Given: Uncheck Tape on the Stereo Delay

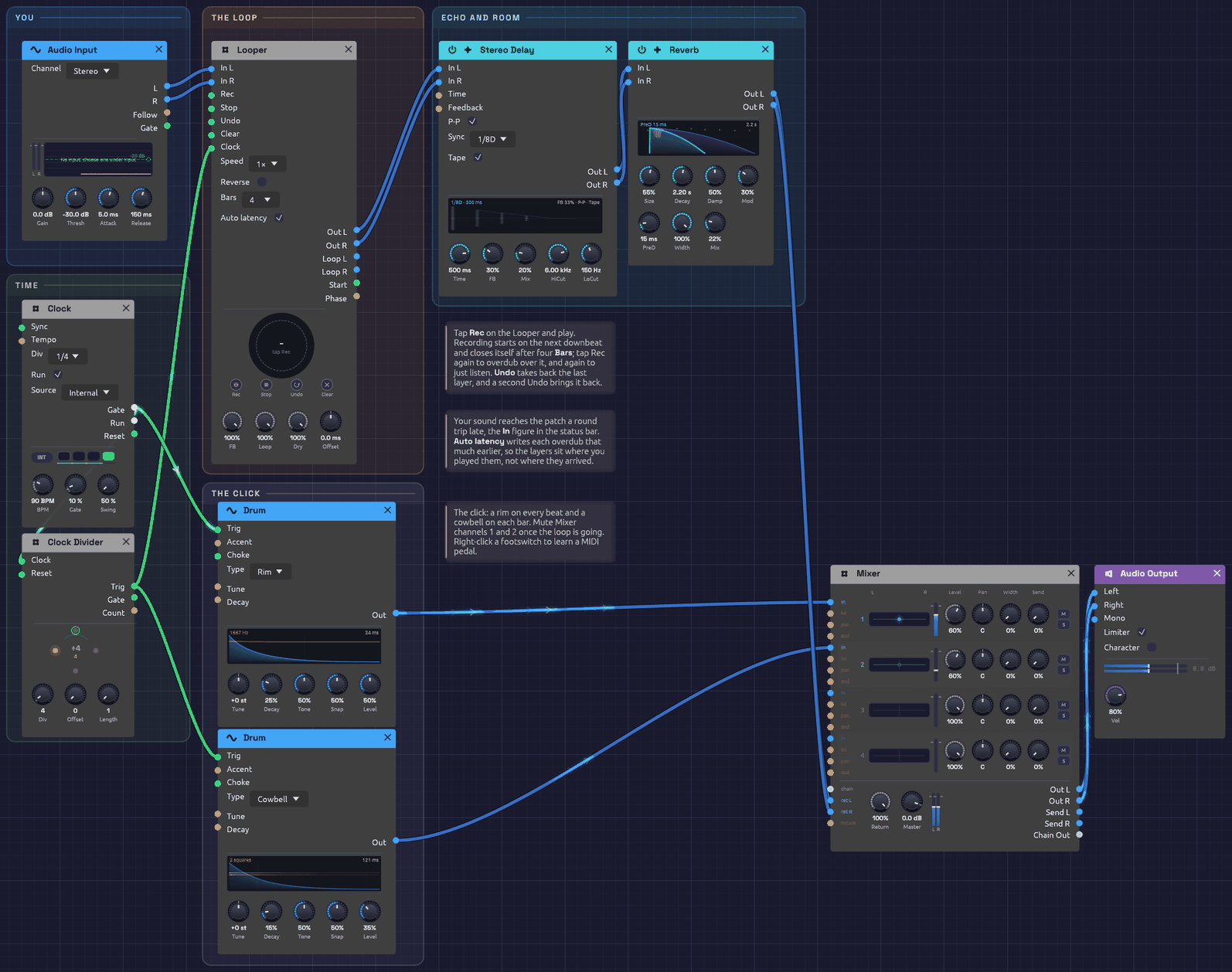Looking at the screenshot, I should tap(478, 158).
